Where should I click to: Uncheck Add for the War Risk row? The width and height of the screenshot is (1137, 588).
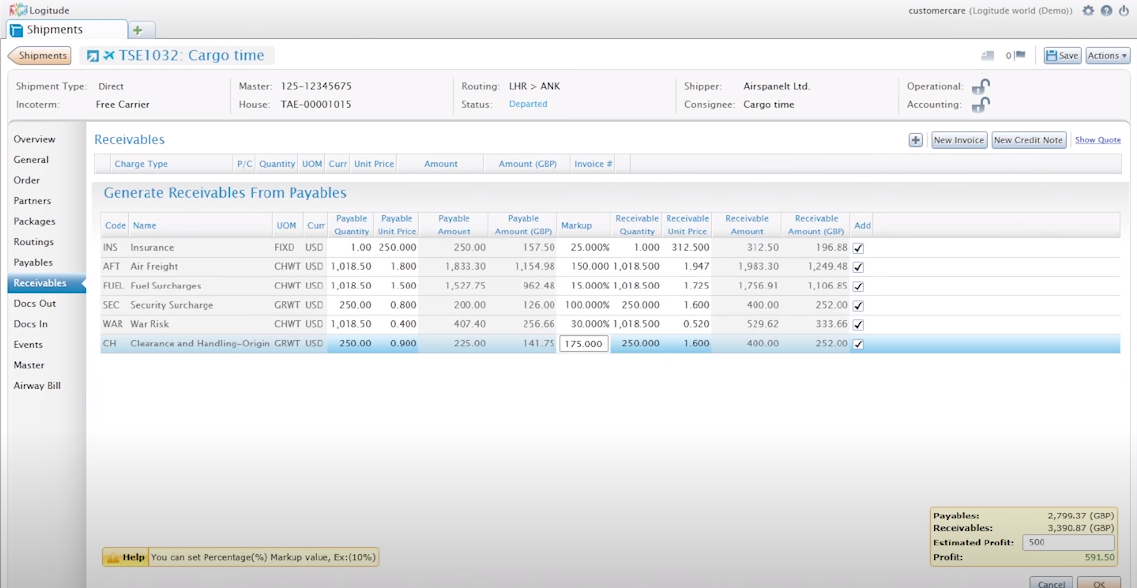(x=859, y=325)
